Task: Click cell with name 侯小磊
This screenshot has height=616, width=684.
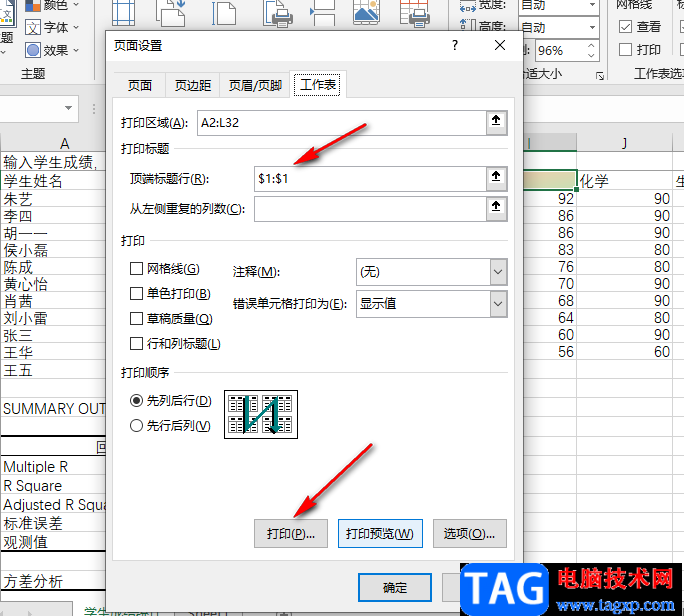Action: coord(53,250)
